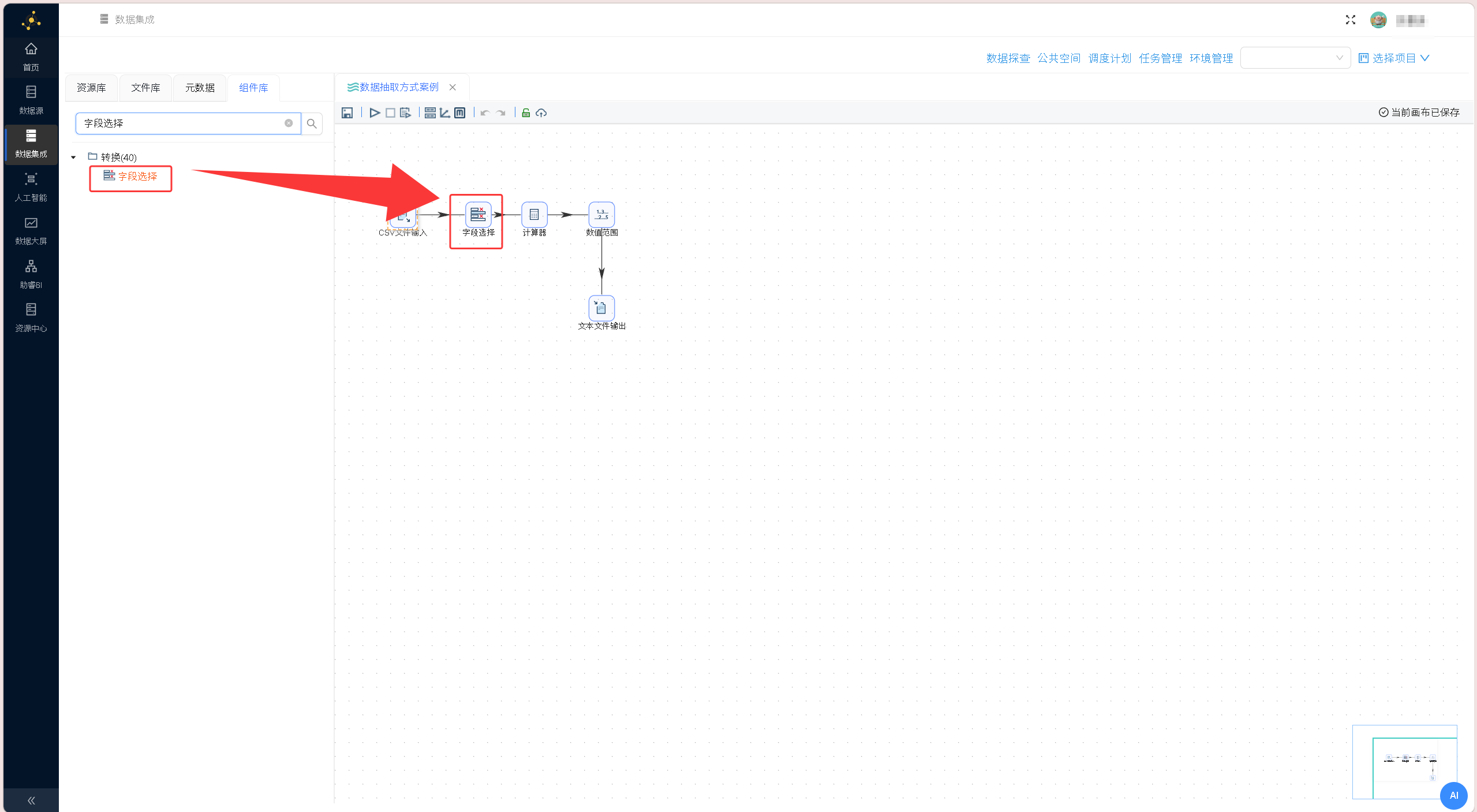
Task: Open 数据集成 in the sidebar
Action: pyautogui.click(x=31, y=144)
